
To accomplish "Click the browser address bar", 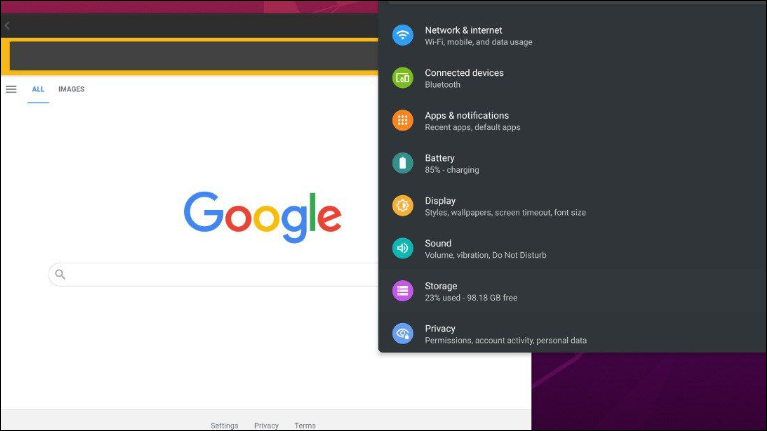I will pyautogui.click(x=194, y=56).
